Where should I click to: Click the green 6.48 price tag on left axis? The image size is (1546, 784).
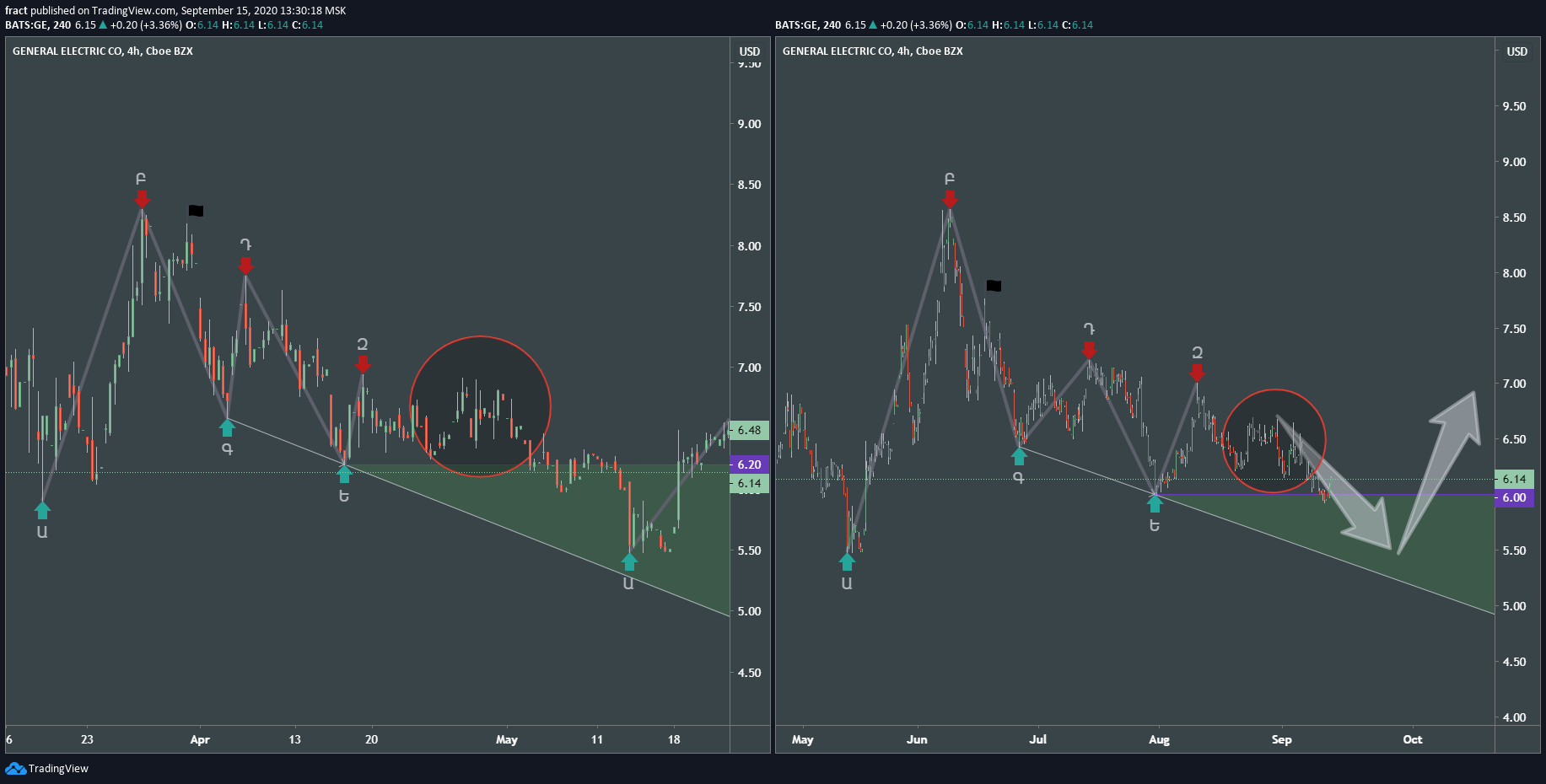[749, 430]
